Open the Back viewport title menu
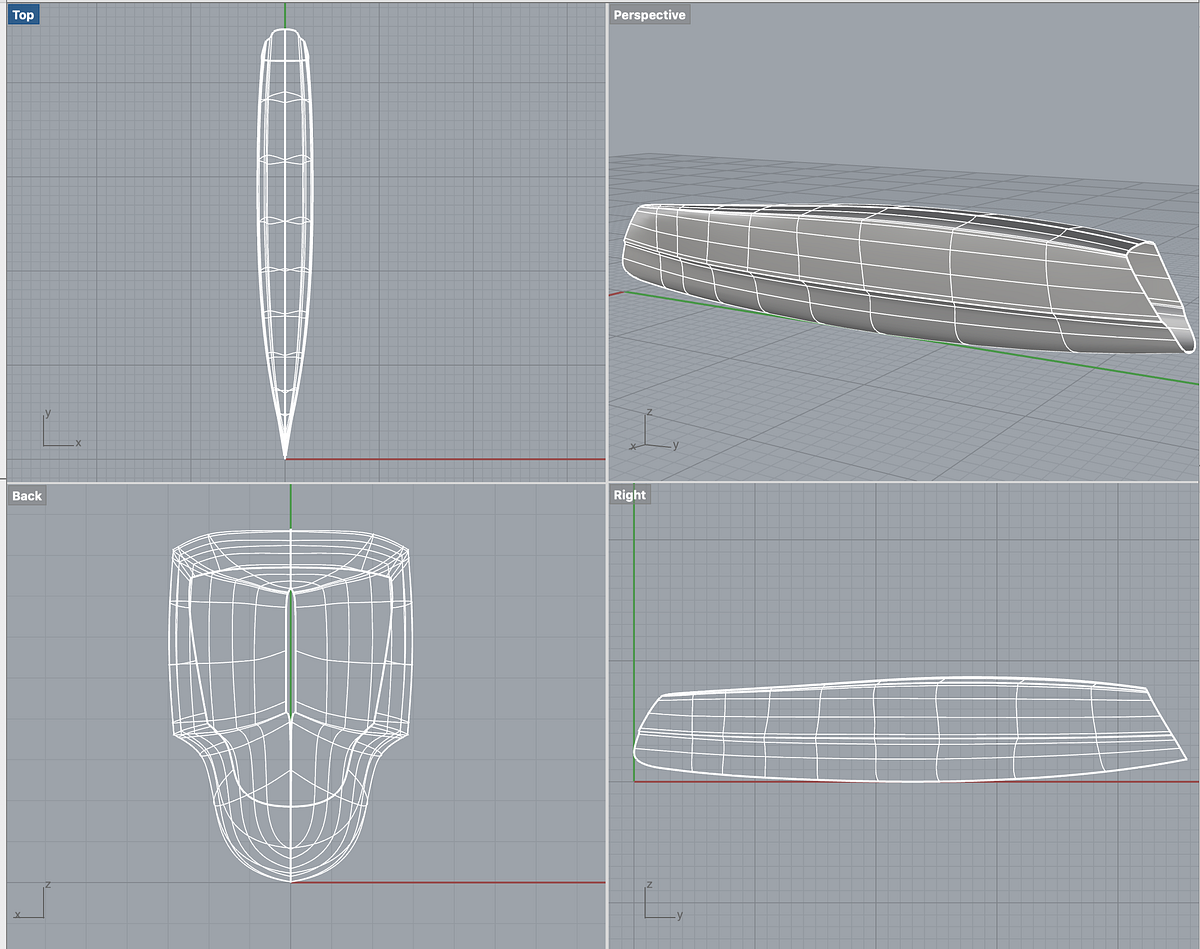The height and width of the screenshot is (949, 1200). click(26, 495)
